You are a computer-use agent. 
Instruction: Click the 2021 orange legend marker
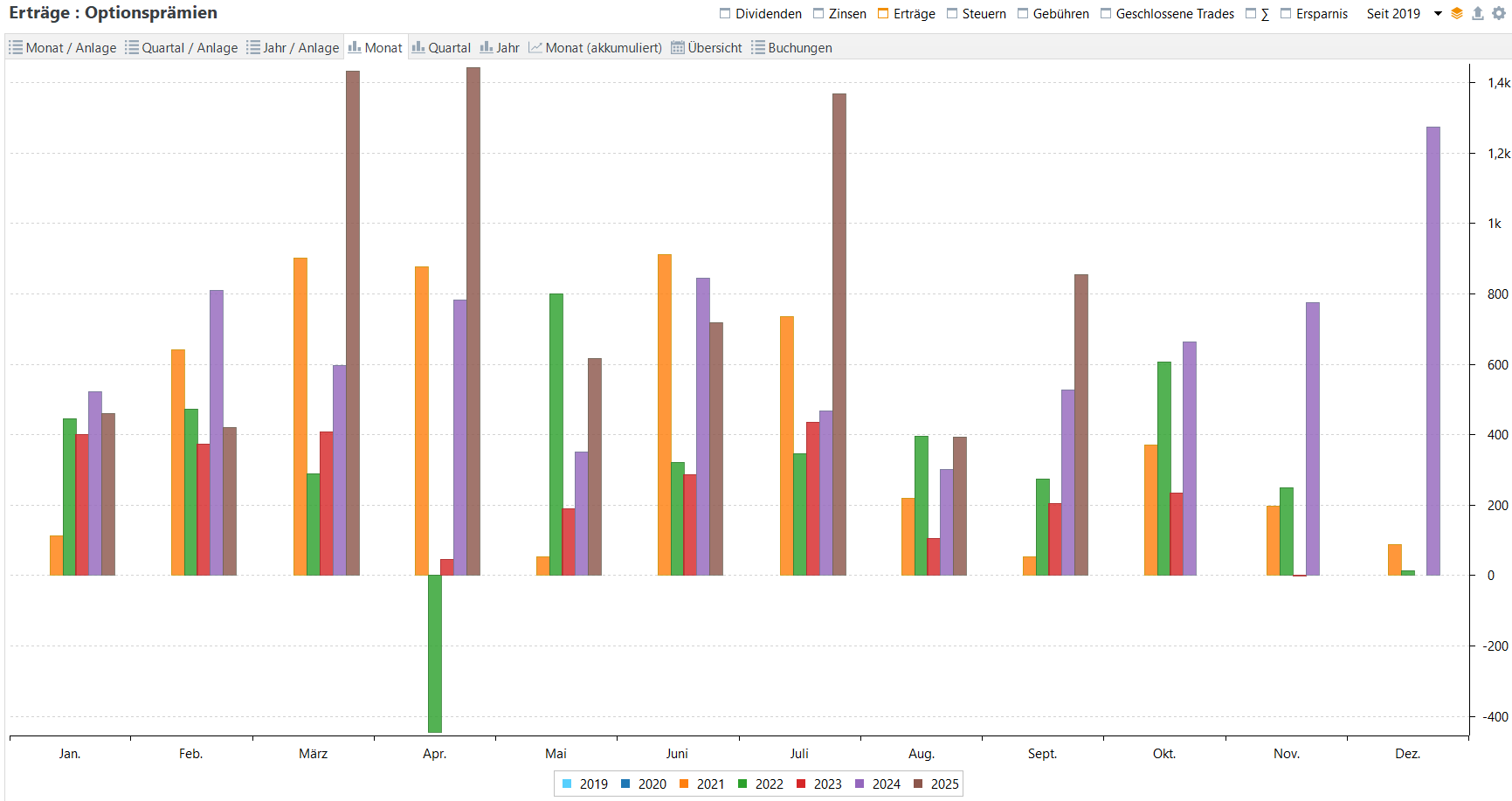pyautogui.click(x=684, y=784)
